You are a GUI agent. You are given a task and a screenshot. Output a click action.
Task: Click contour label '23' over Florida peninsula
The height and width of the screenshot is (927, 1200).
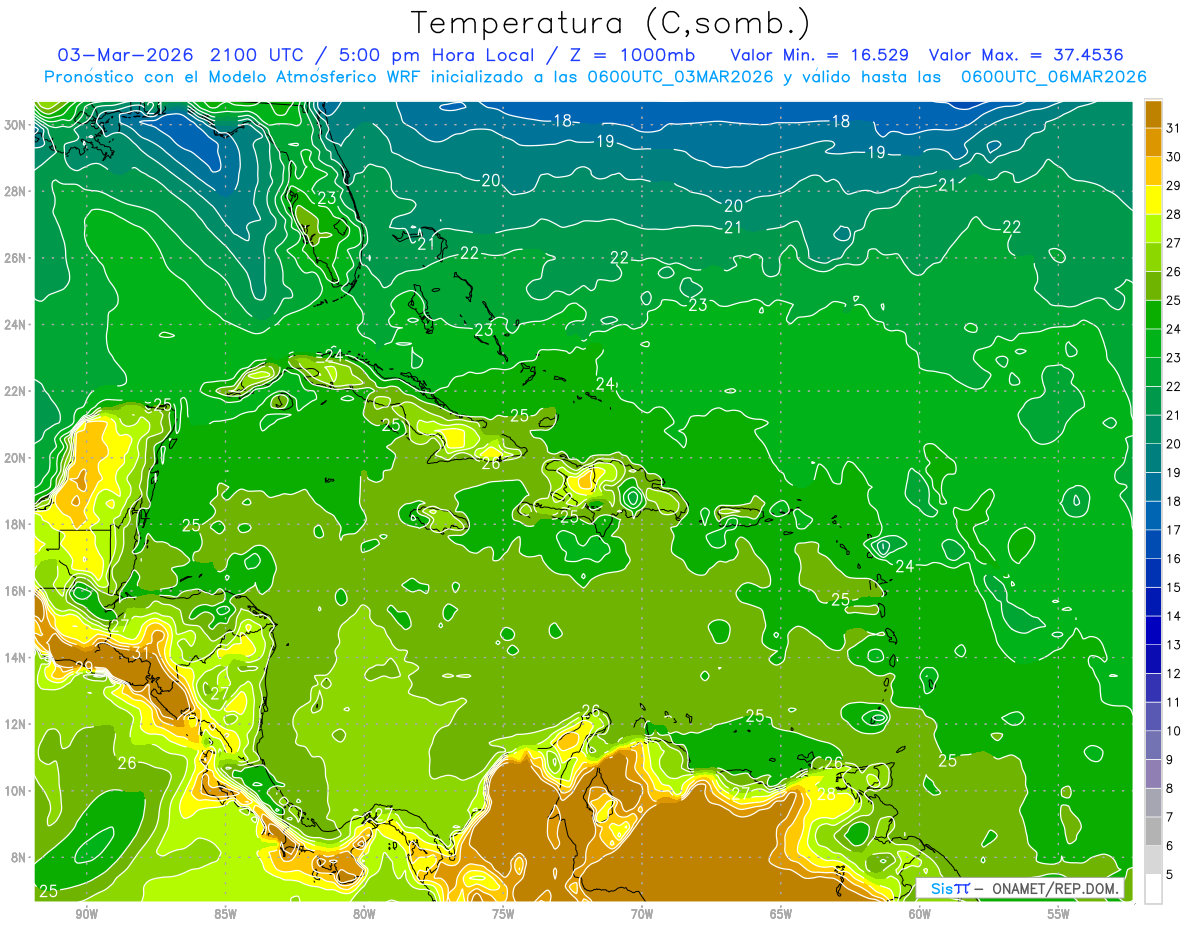[327, 198]
